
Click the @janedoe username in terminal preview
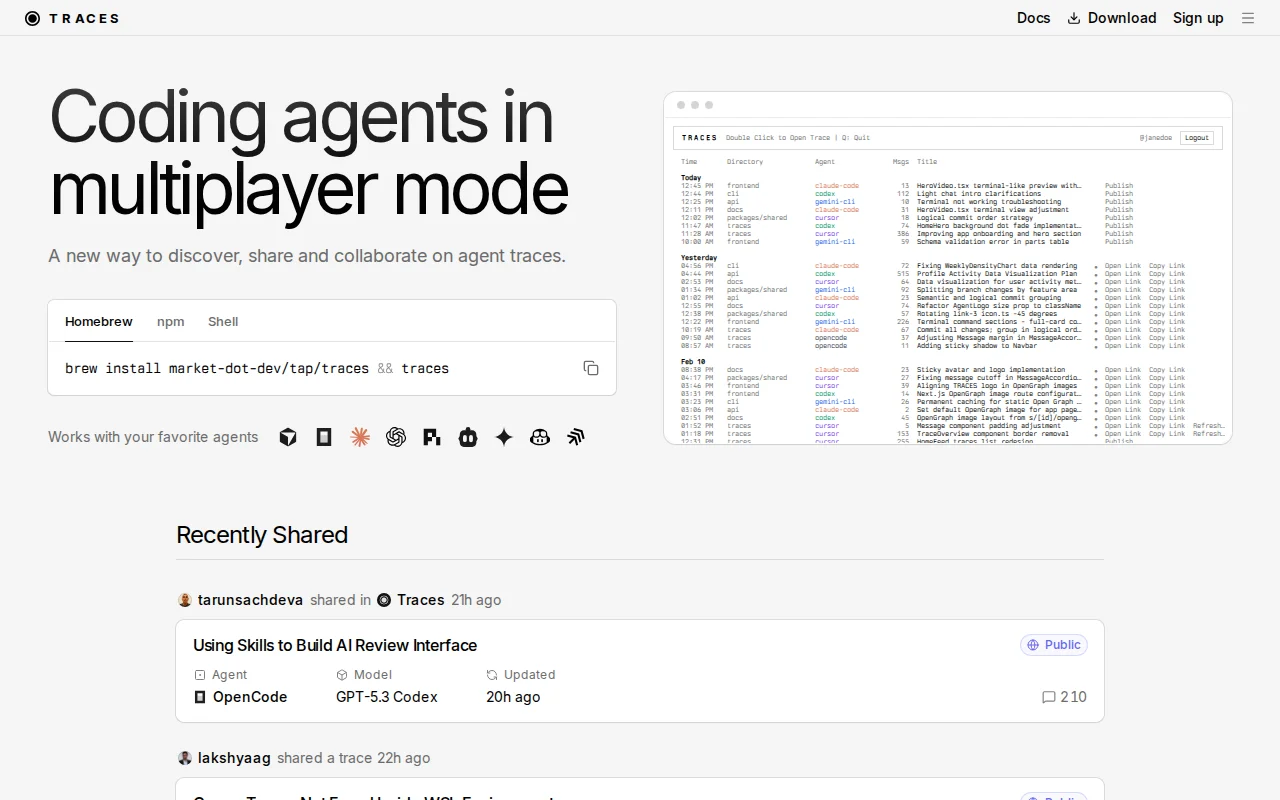tap(1155, 138)
